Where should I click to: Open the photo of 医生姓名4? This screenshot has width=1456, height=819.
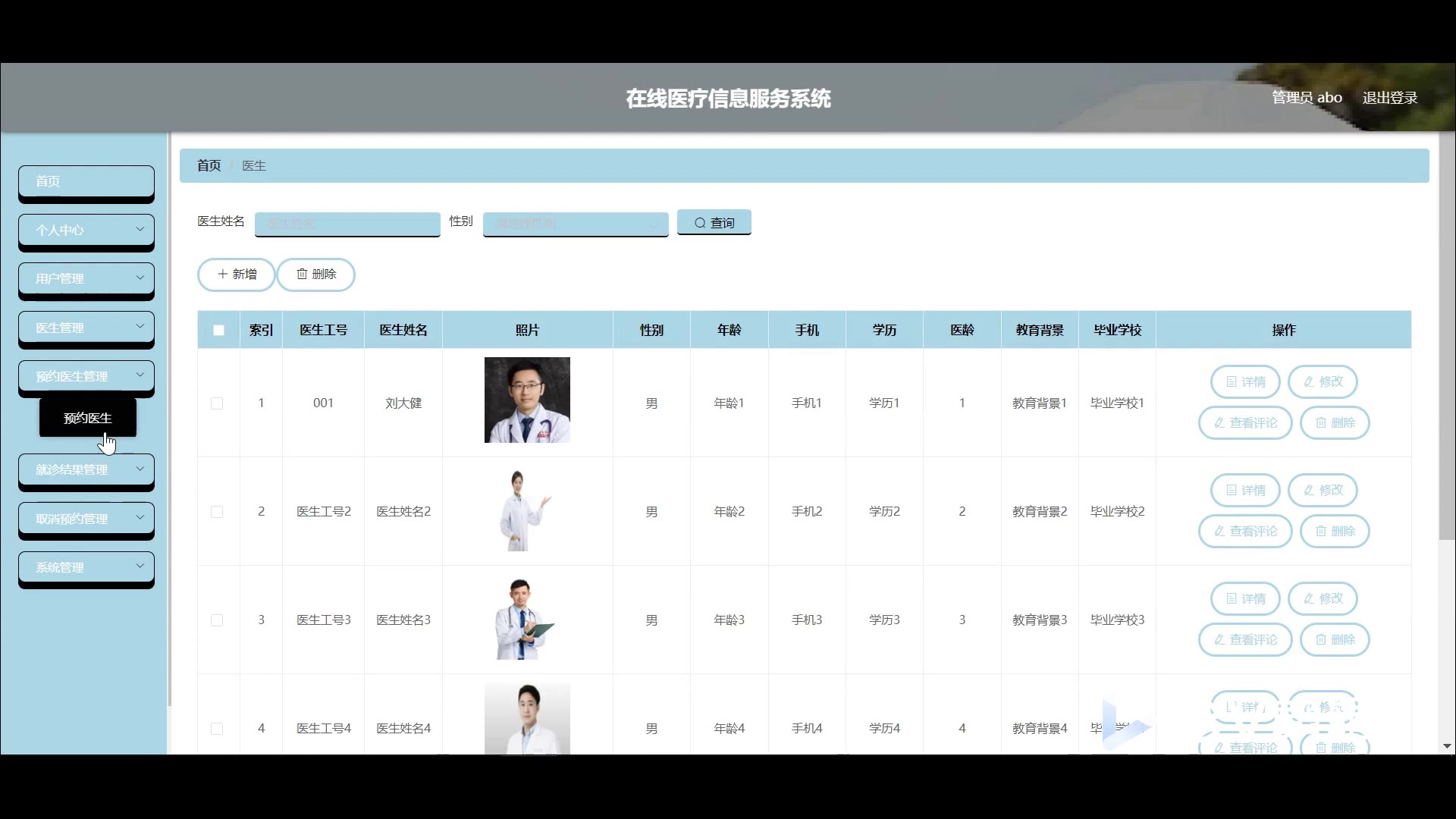click(x=527, y=719)
